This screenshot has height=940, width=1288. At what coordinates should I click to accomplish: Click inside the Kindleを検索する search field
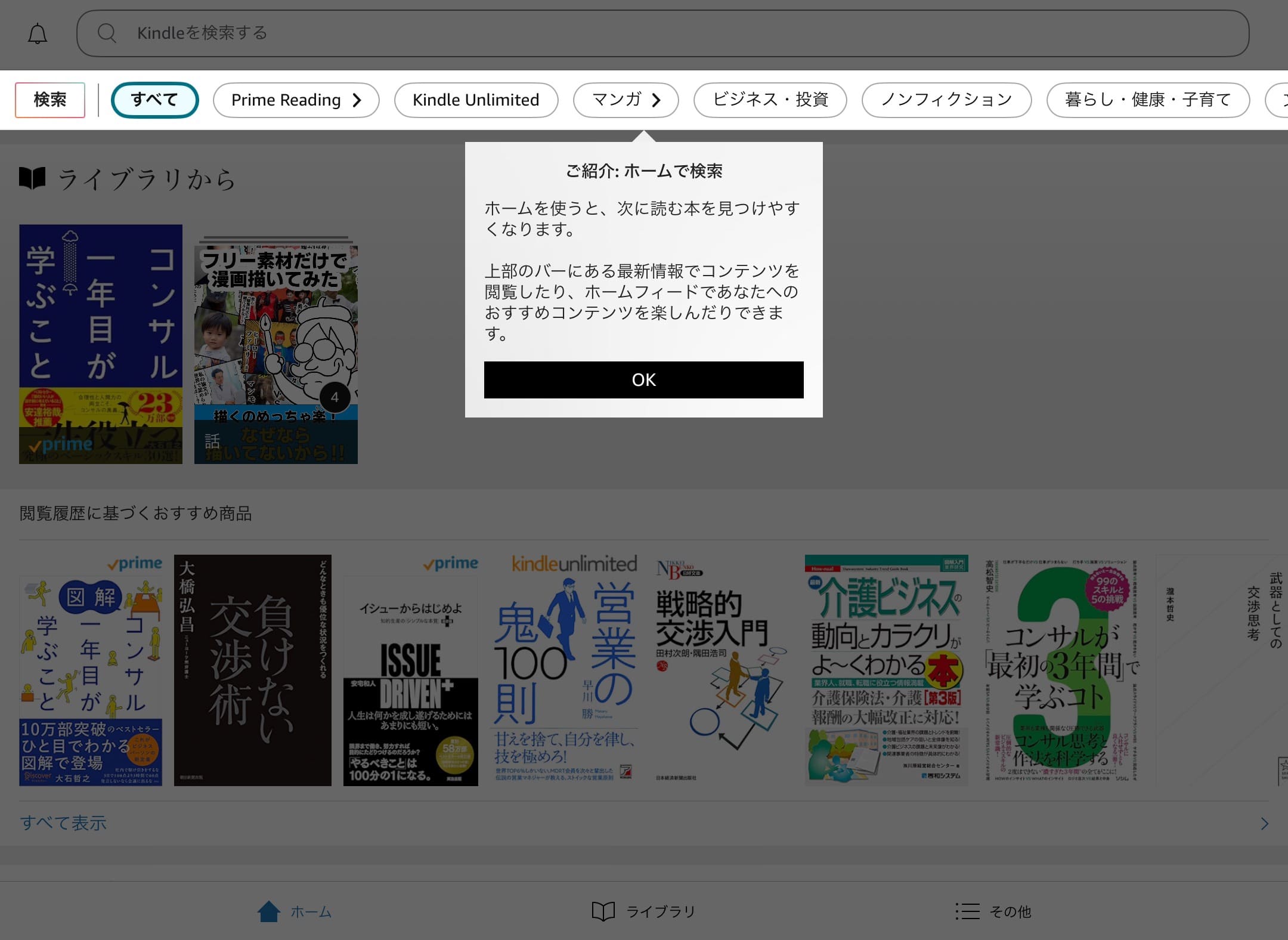coord(417,33)
